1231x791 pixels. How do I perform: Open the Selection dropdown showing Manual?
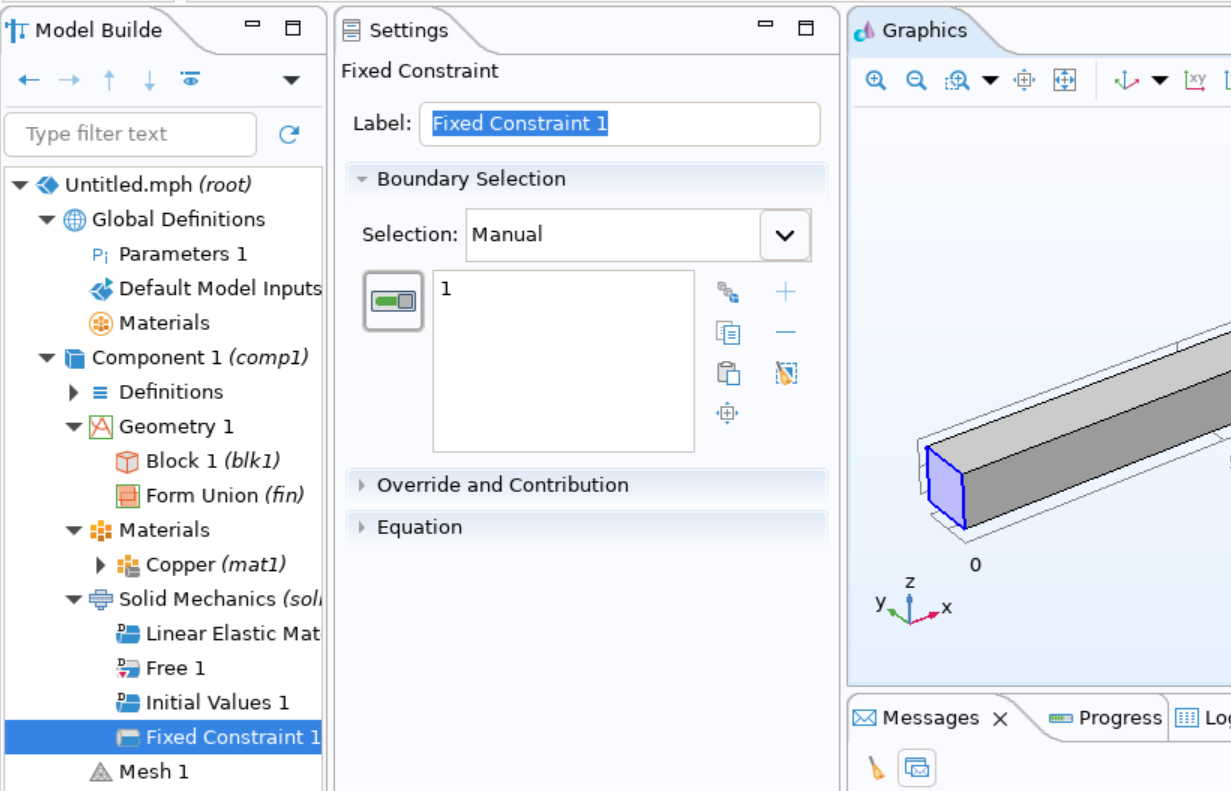tap(785, 235)
